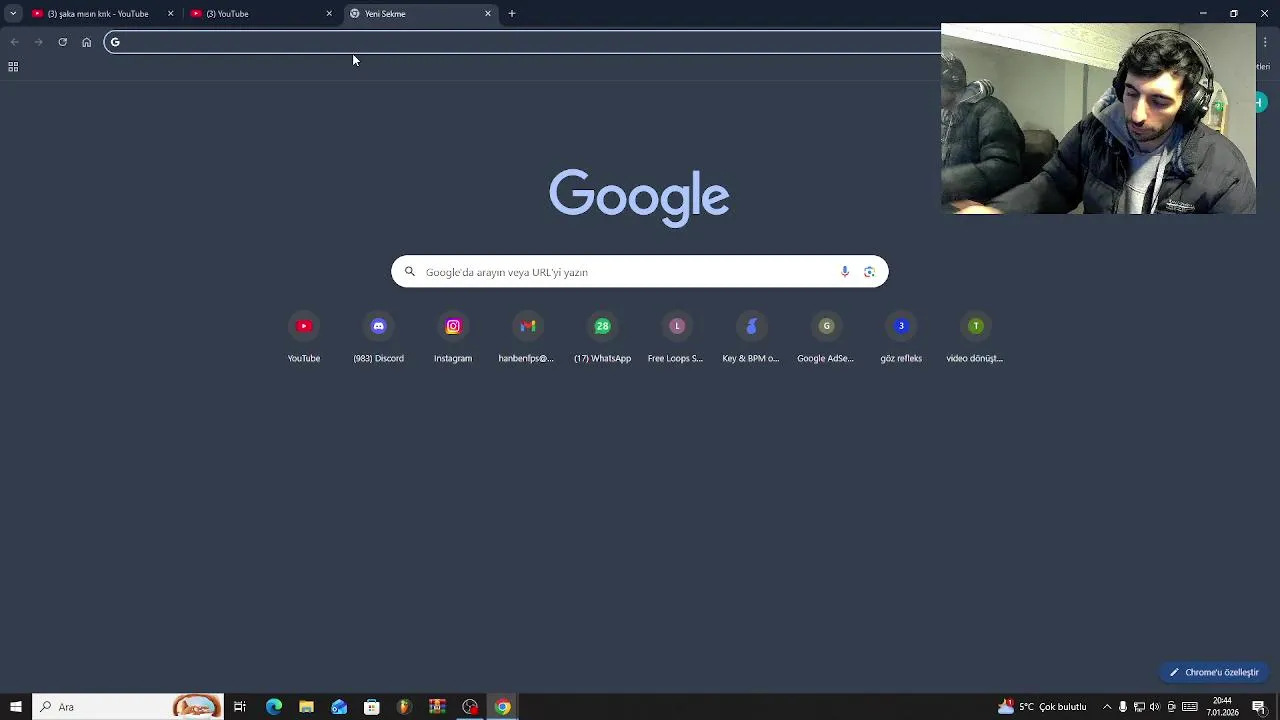1280x720 pixels.
Task: Open the weather widget 5°C Çok bulutlu
Action: click(1042, 707)
